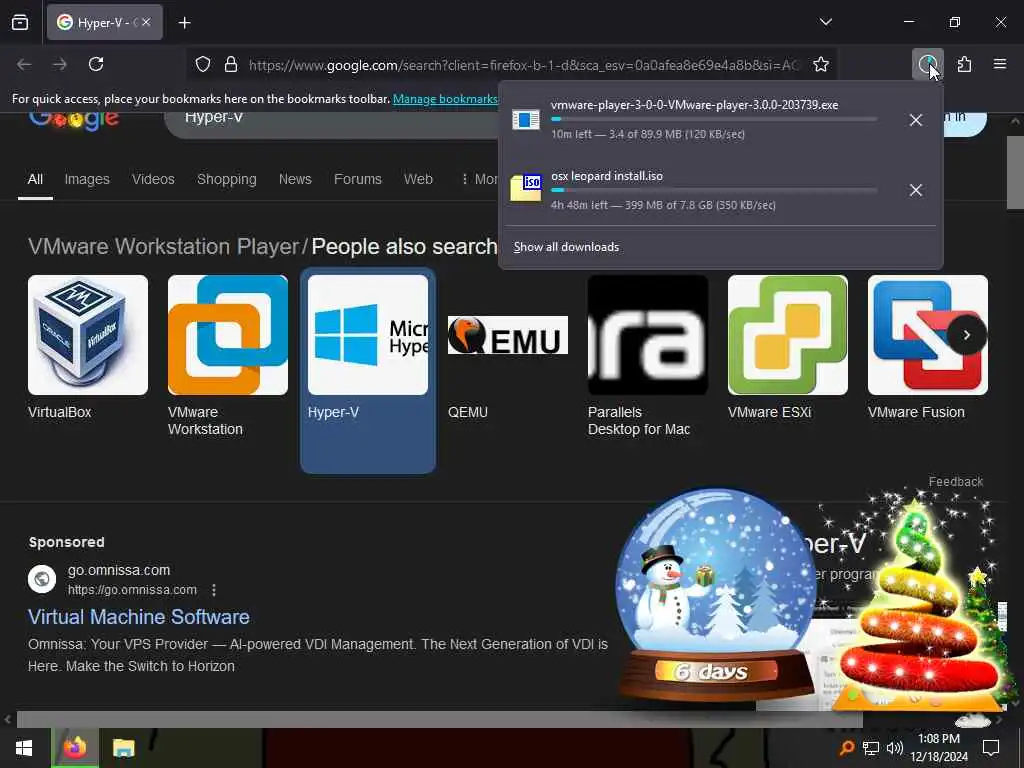The width and height of the screenshot is (1024, 768).
Task: Open Manage bookmarks link
Action: point(445,99)
